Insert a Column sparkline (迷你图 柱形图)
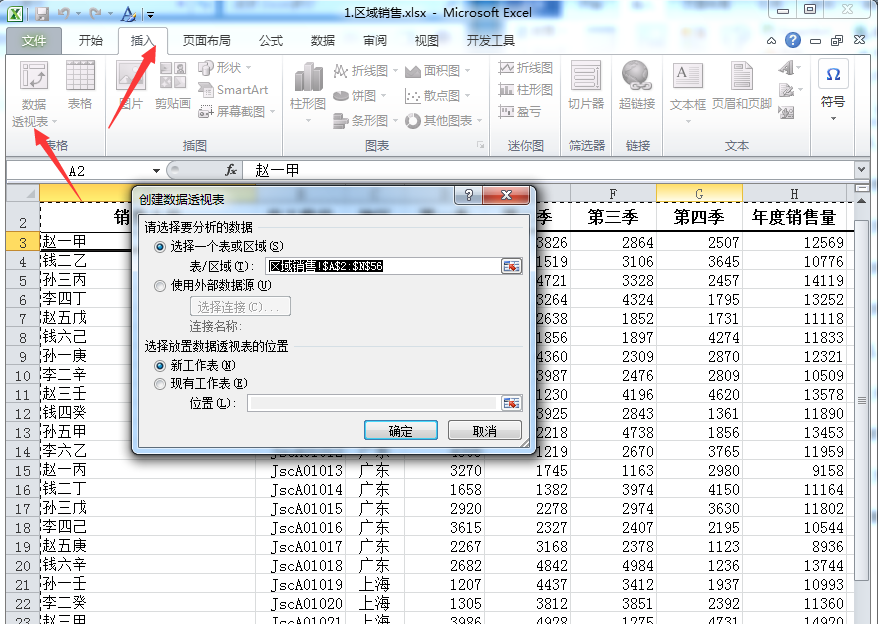 point(525,90)
